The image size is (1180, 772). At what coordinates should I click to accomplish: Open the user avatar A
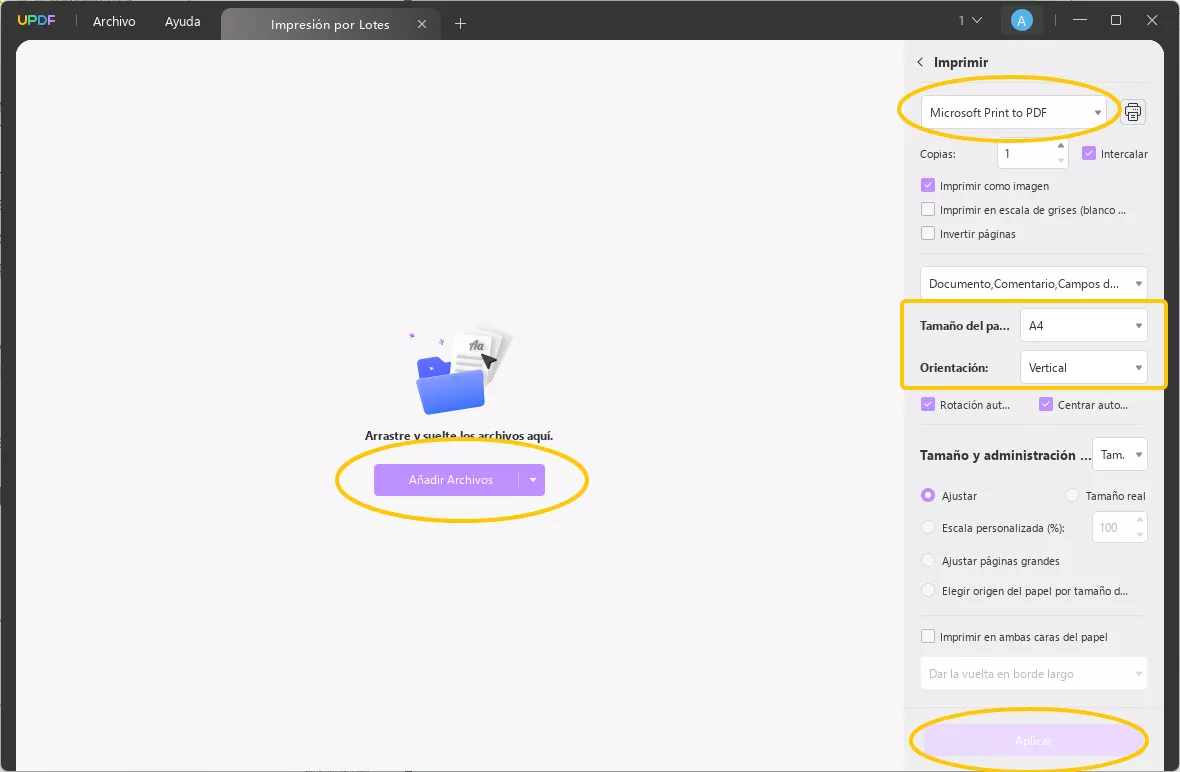pos(1021,21)
